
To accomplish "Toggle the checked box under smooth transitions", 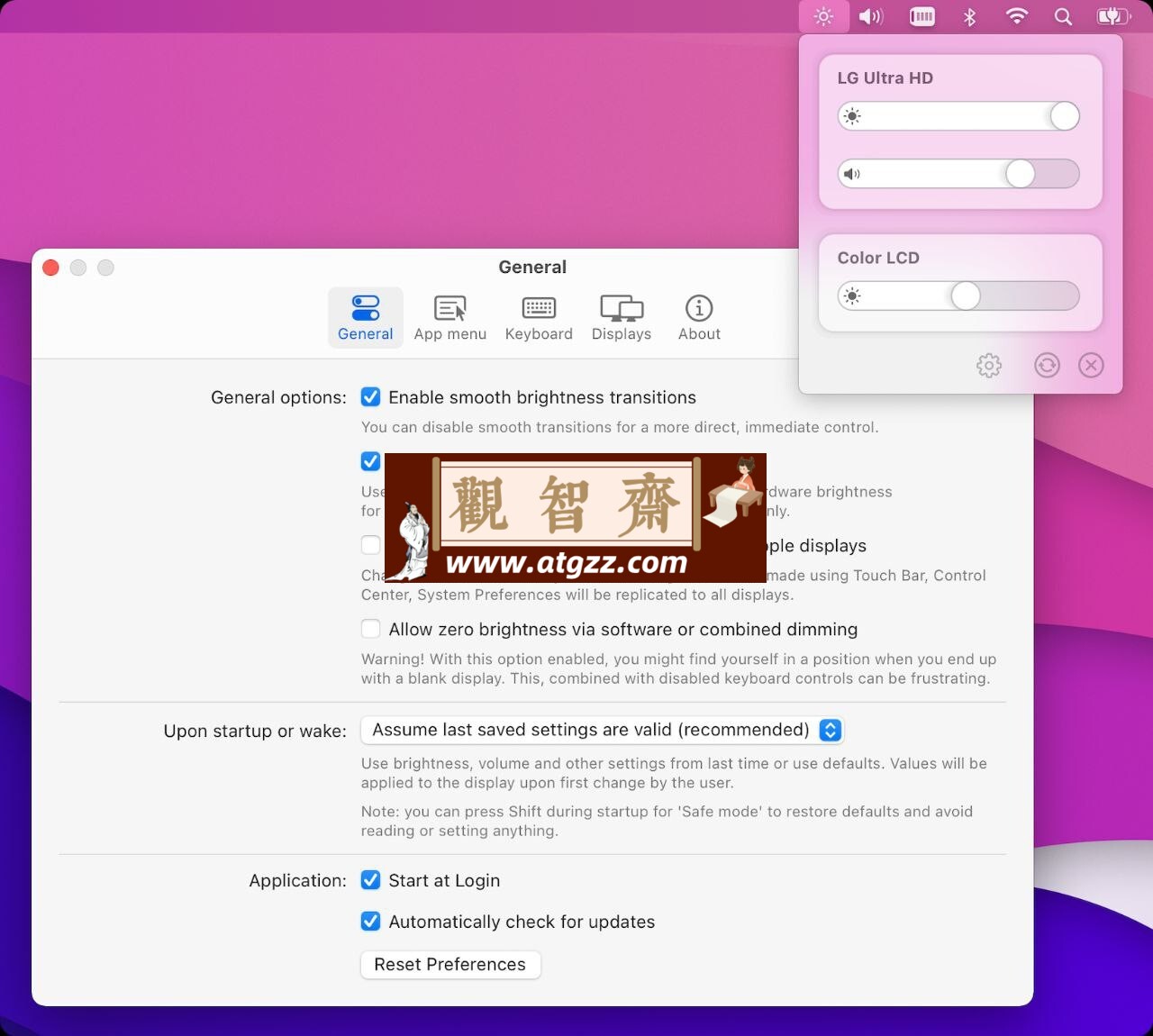I will pyautogui.click(x=370, y=461).
